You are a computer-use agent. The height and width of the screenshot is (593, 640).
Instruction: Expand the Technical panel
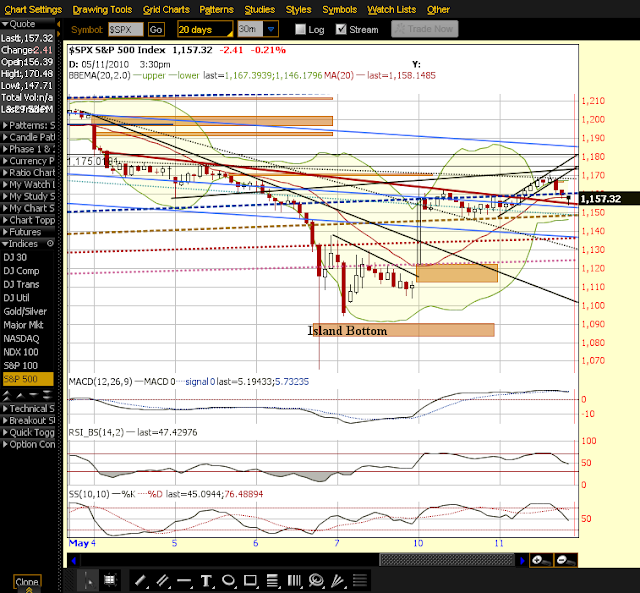pyautogui.click(x=27, y=408)
